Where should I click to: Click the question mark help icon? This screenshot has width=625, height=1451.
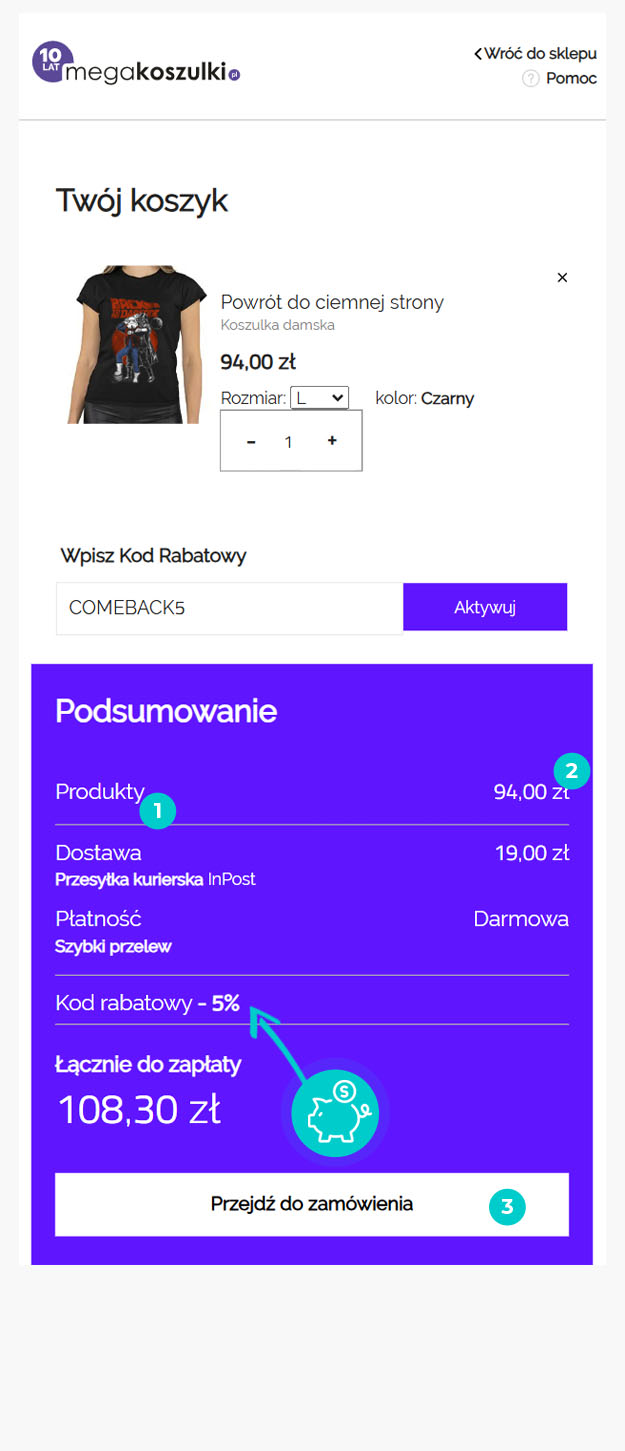point(530,79)
